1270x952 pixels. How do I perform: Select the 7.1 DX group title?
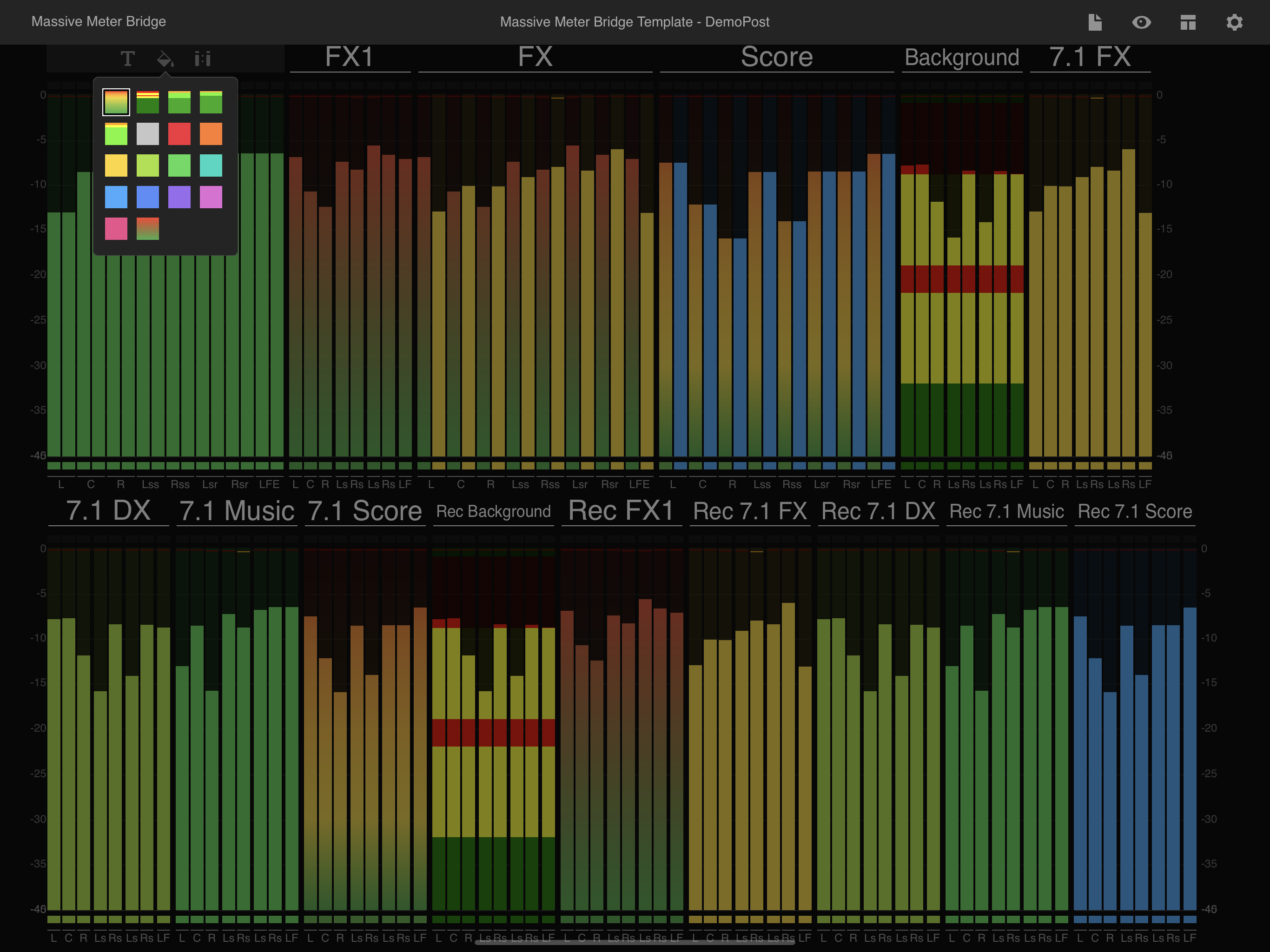108,510
